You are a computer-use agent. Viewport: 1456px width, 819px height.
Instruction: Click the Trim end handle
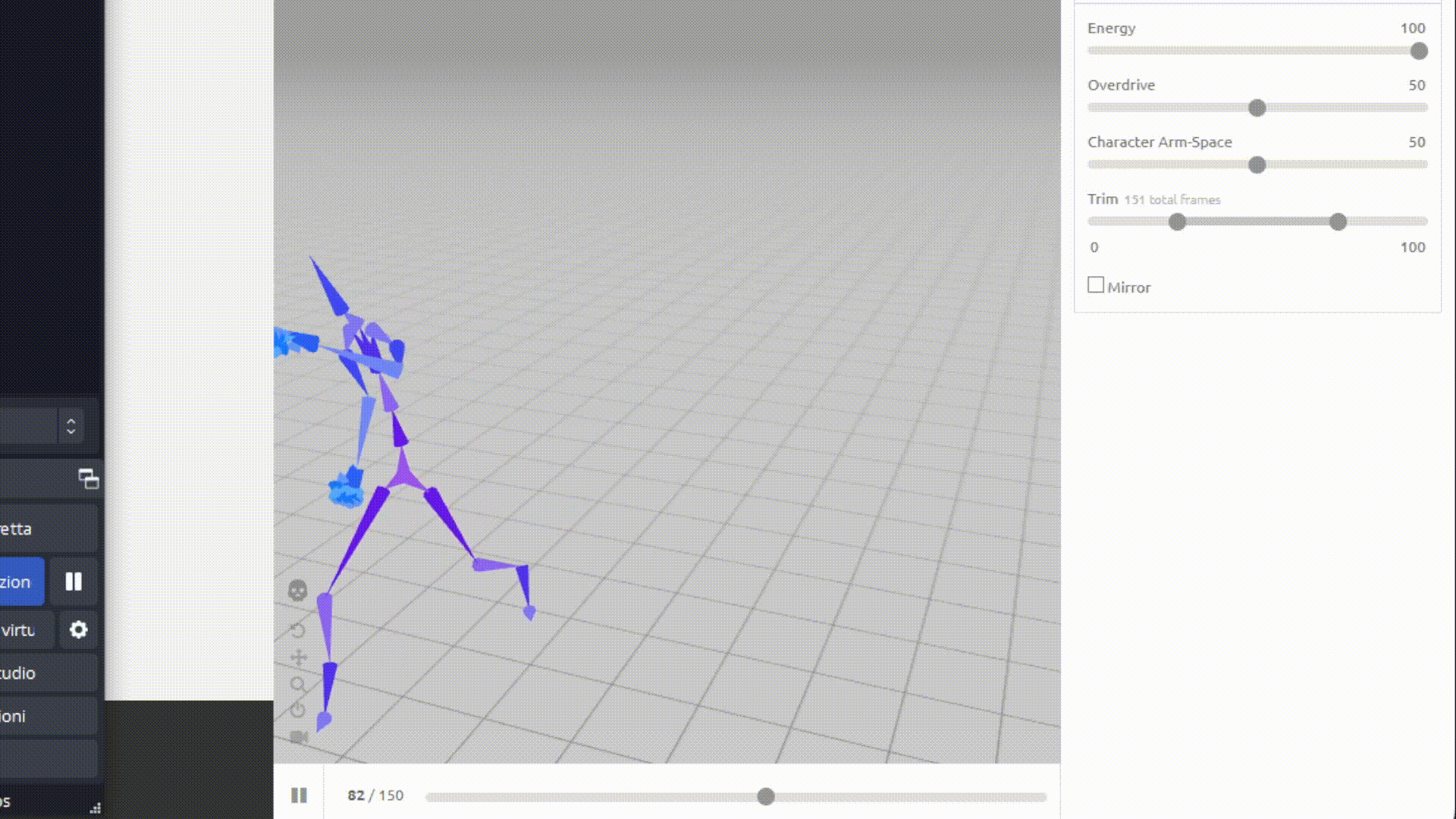click(1338, 221)
